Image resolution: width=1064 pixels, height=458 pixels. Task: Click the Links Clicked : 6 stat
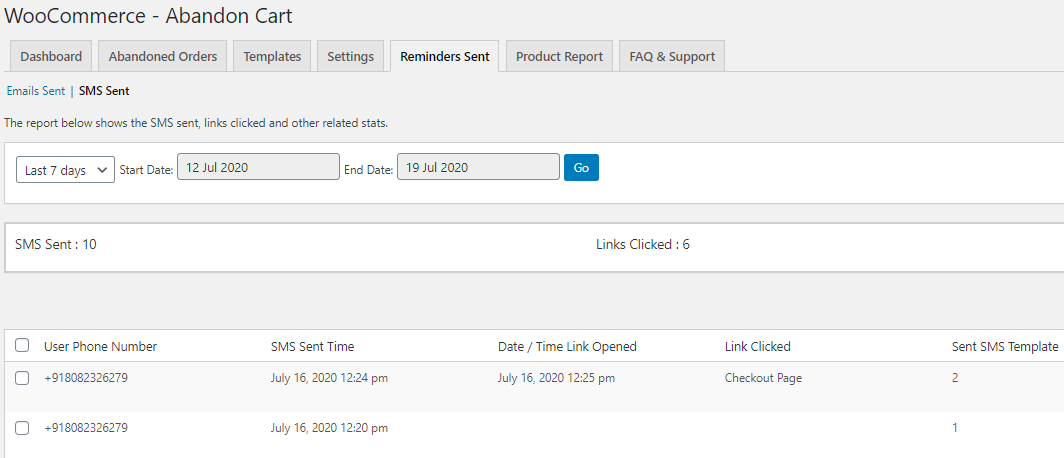(x=643, y=244)
